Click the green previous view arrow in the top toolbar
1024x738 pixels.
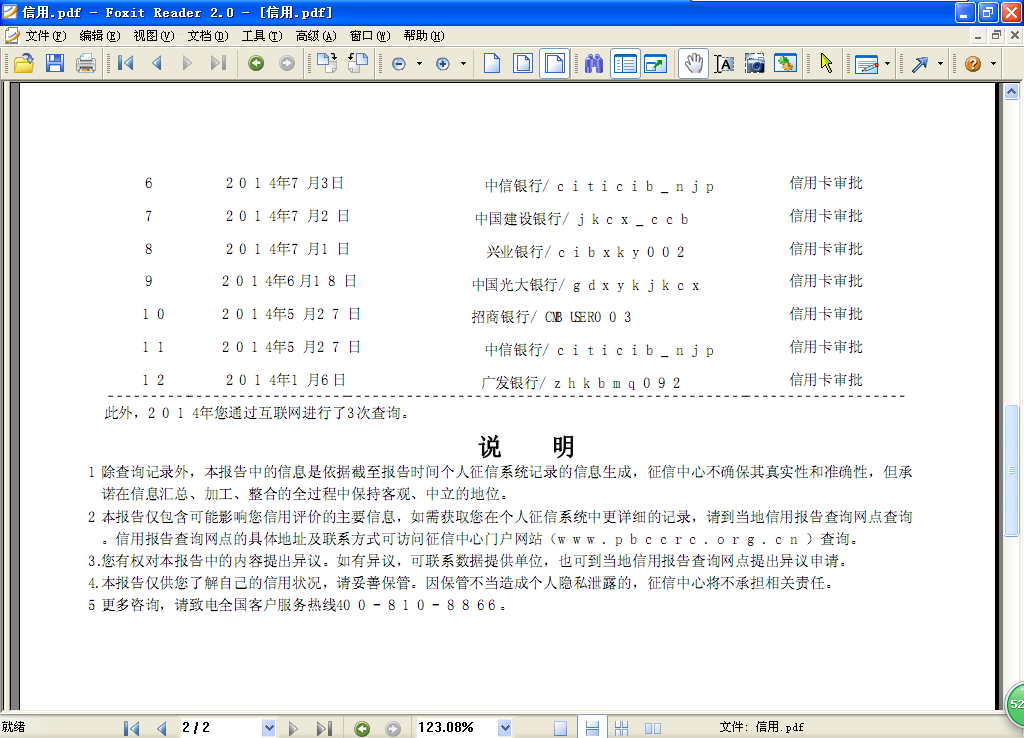[256, 63]
